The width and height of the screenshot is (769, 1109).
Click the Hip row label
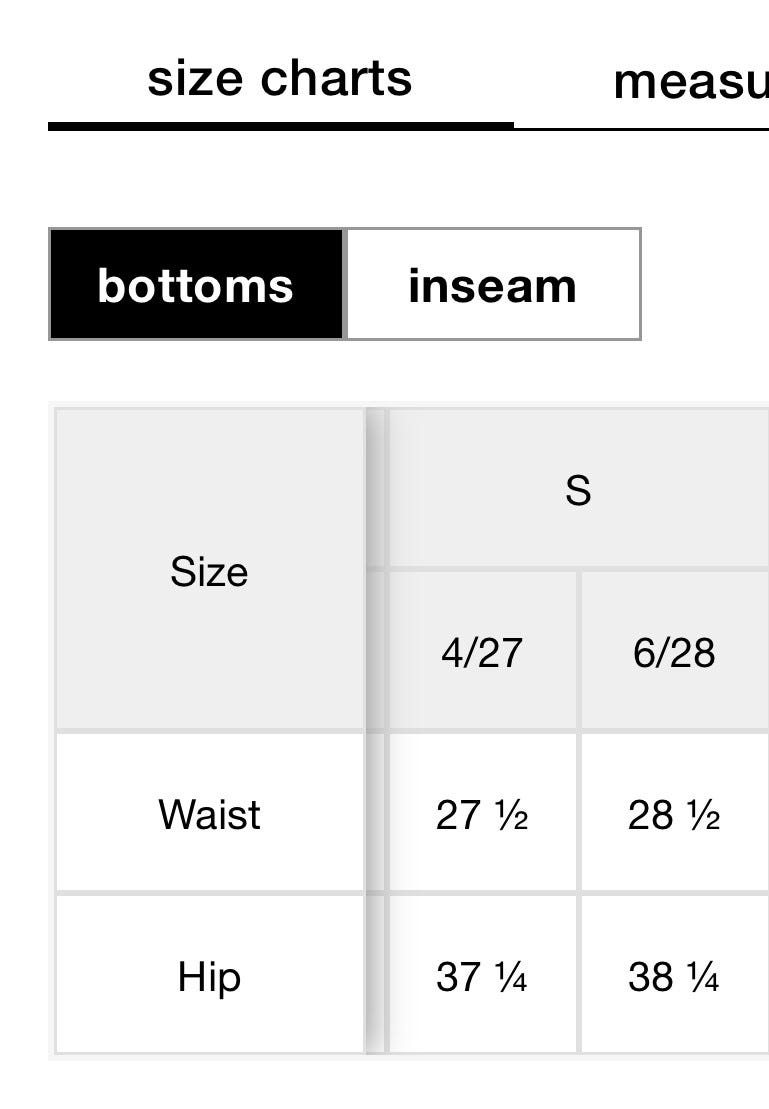(209, 975)
